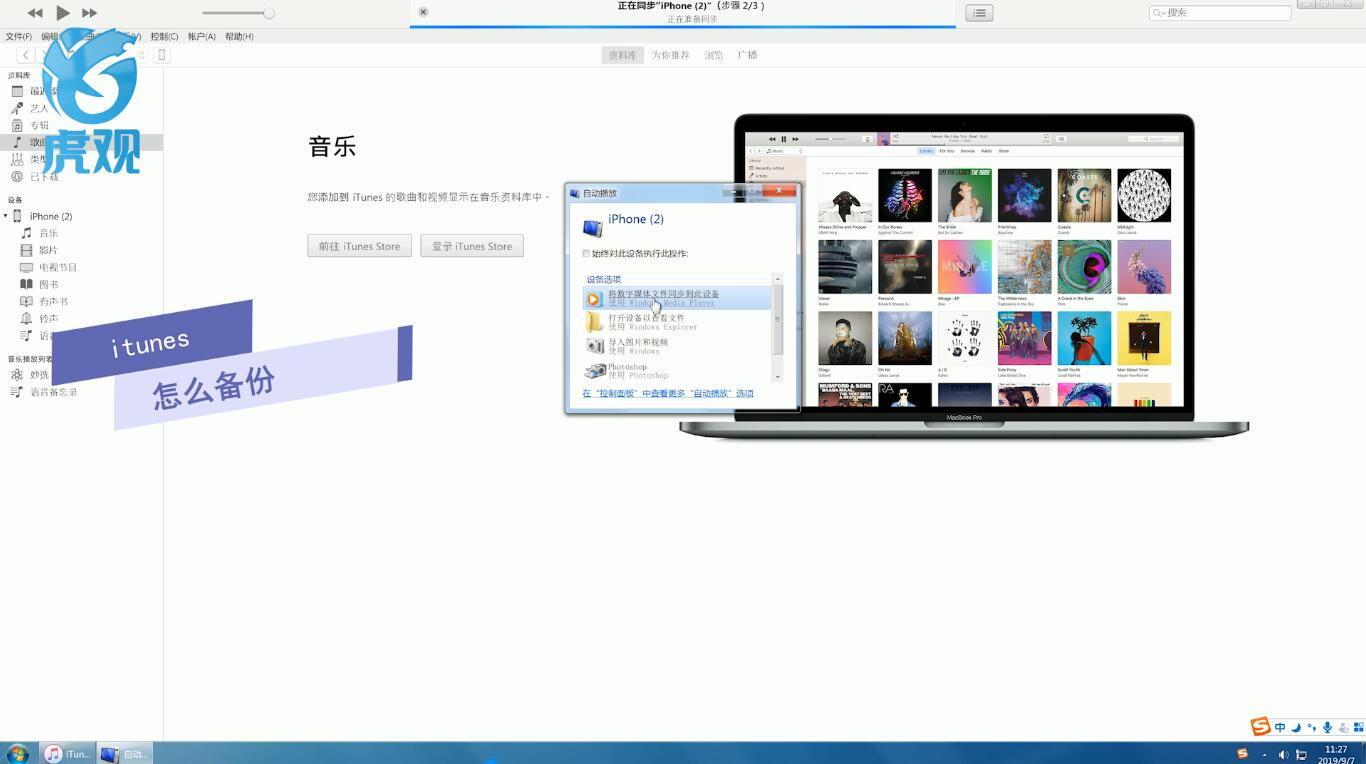
Task: Switch to the 资料库 tab
Action: pyautogui.click(x=623, y=55)
